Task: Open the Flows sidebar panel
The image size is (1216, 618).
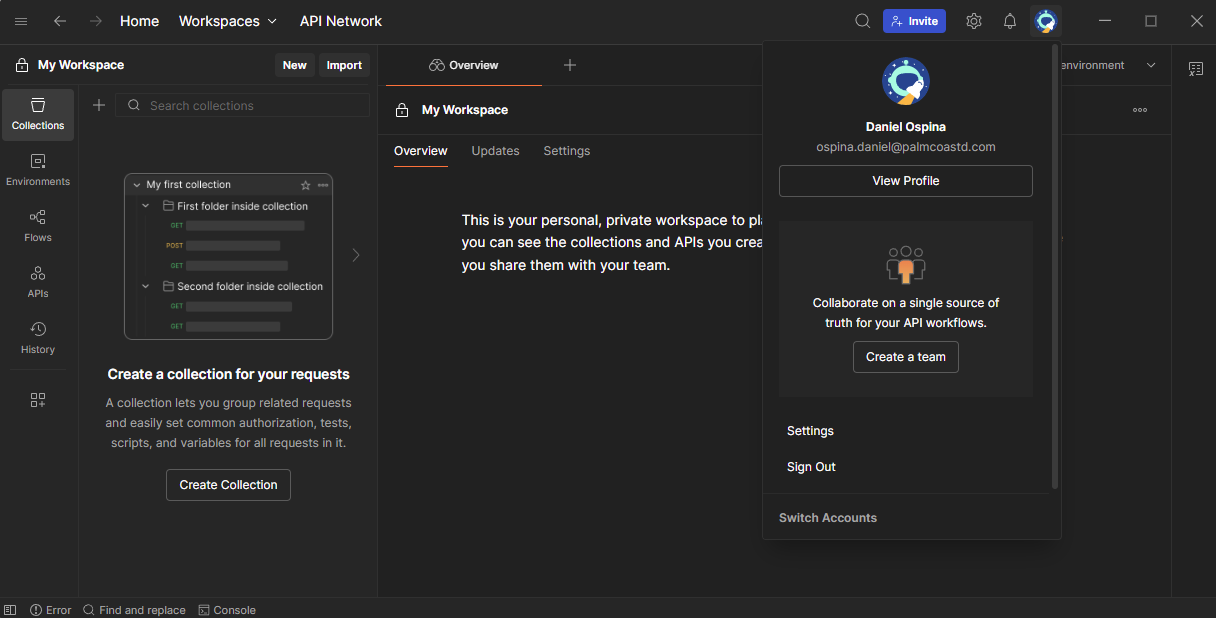Action: [38, 226]
